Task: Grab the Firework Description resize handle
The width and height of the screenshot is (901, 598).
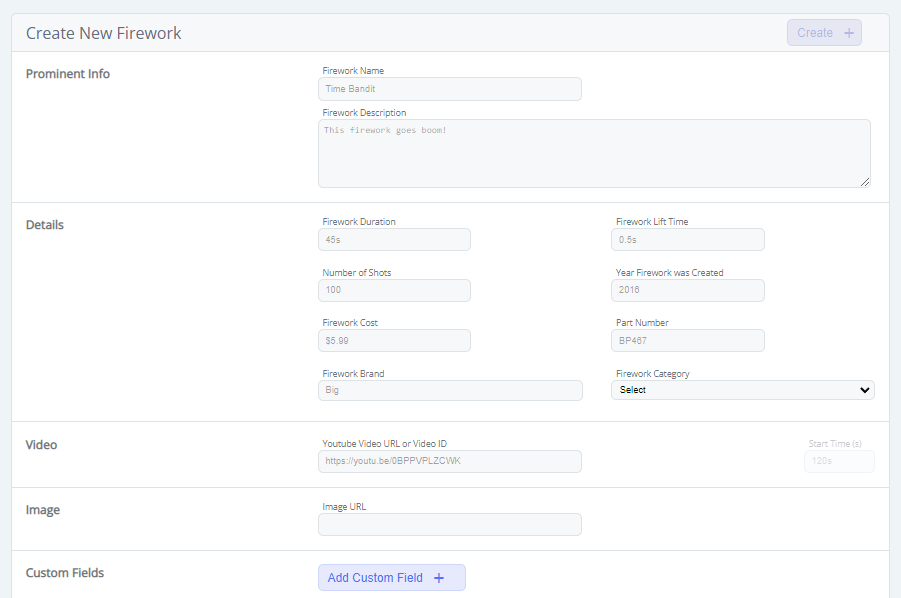Action: coord(864,181)
